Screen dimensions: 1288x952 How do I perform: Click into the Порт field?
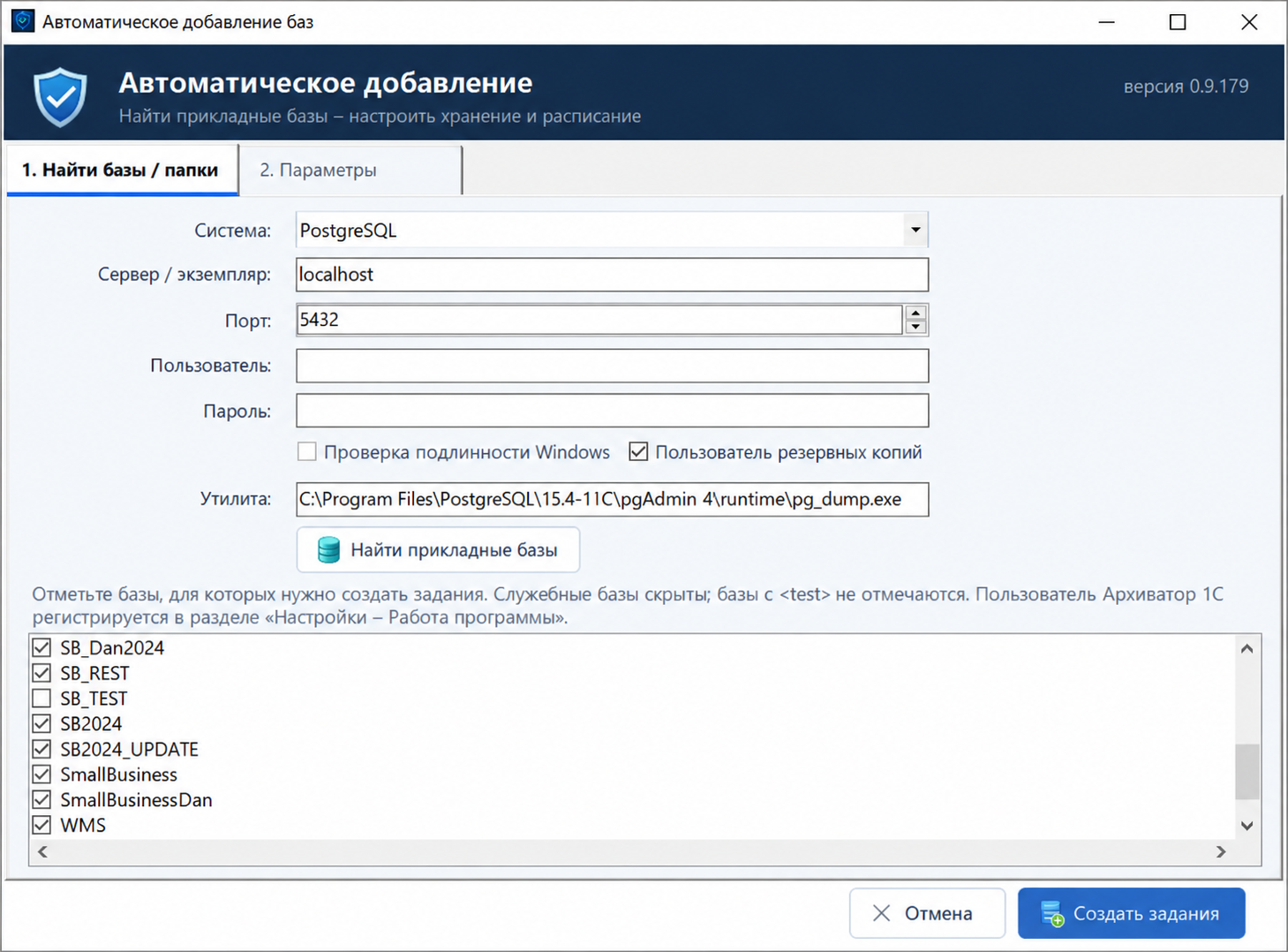point(599,320)
